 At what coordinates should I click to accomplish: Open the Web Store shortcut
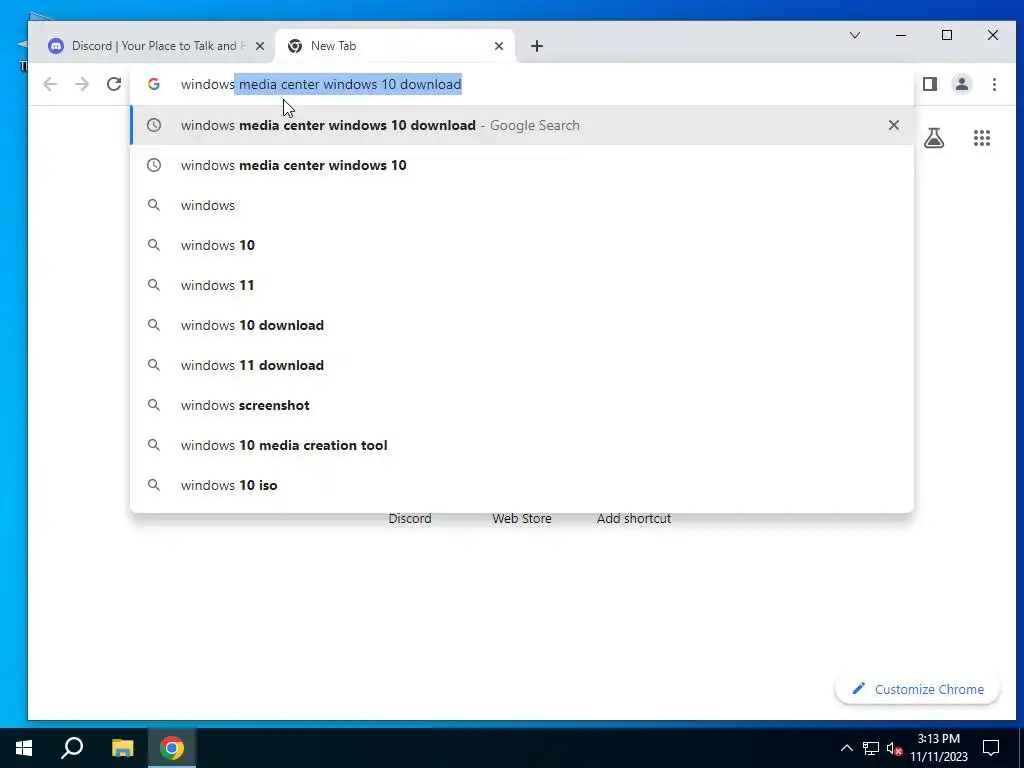point(521,518)
